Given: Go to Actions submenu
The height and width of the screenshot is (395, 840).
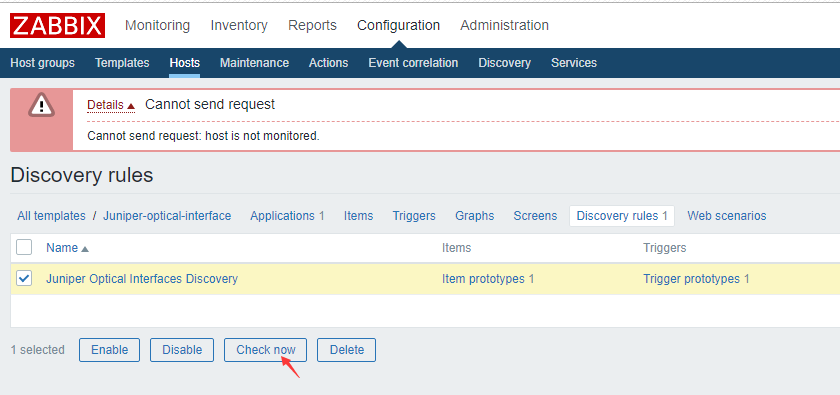Looking at the screenshot, I should 328,63.
